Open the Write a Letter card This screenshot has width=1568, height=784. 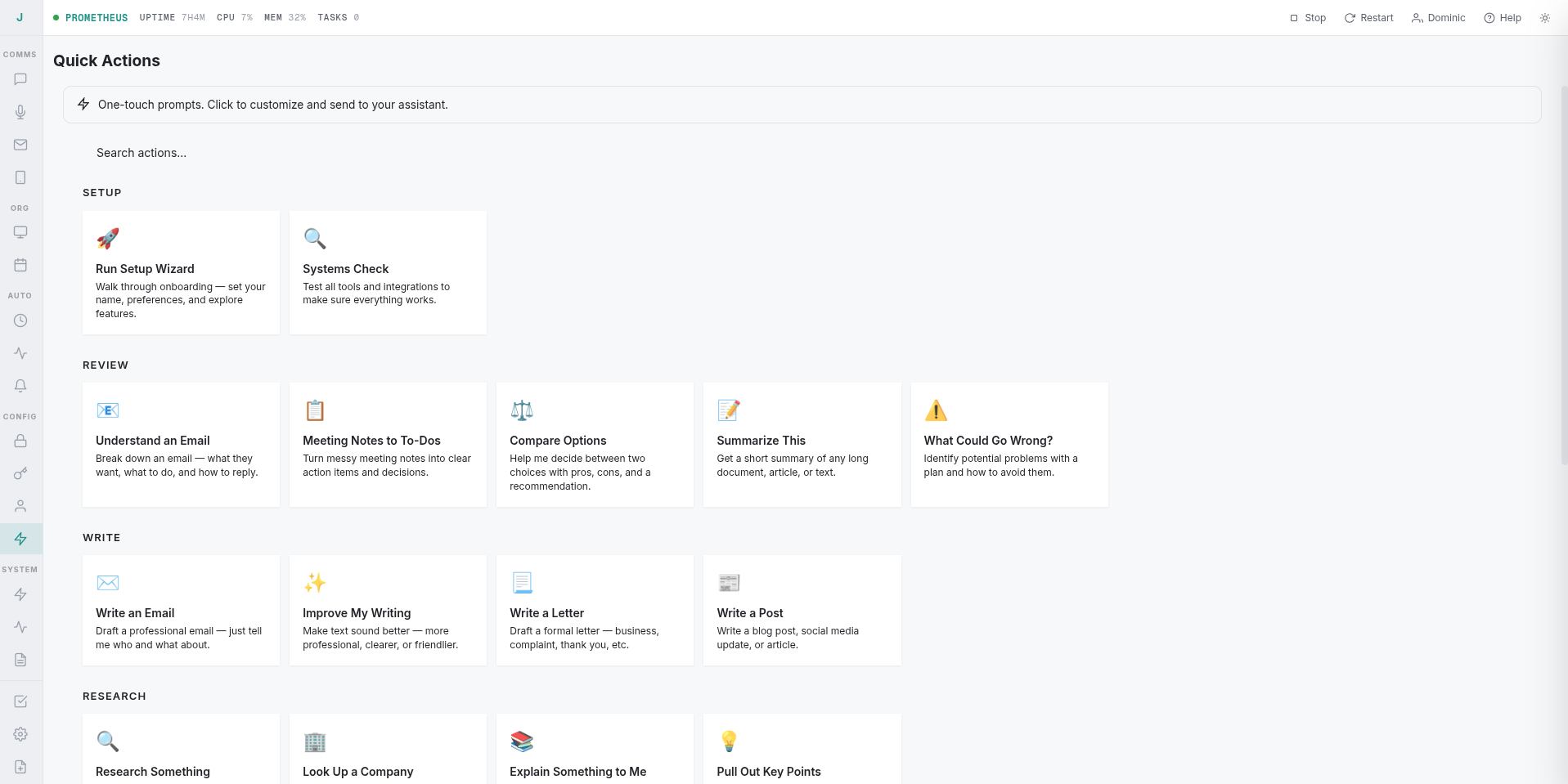(595, 610)
